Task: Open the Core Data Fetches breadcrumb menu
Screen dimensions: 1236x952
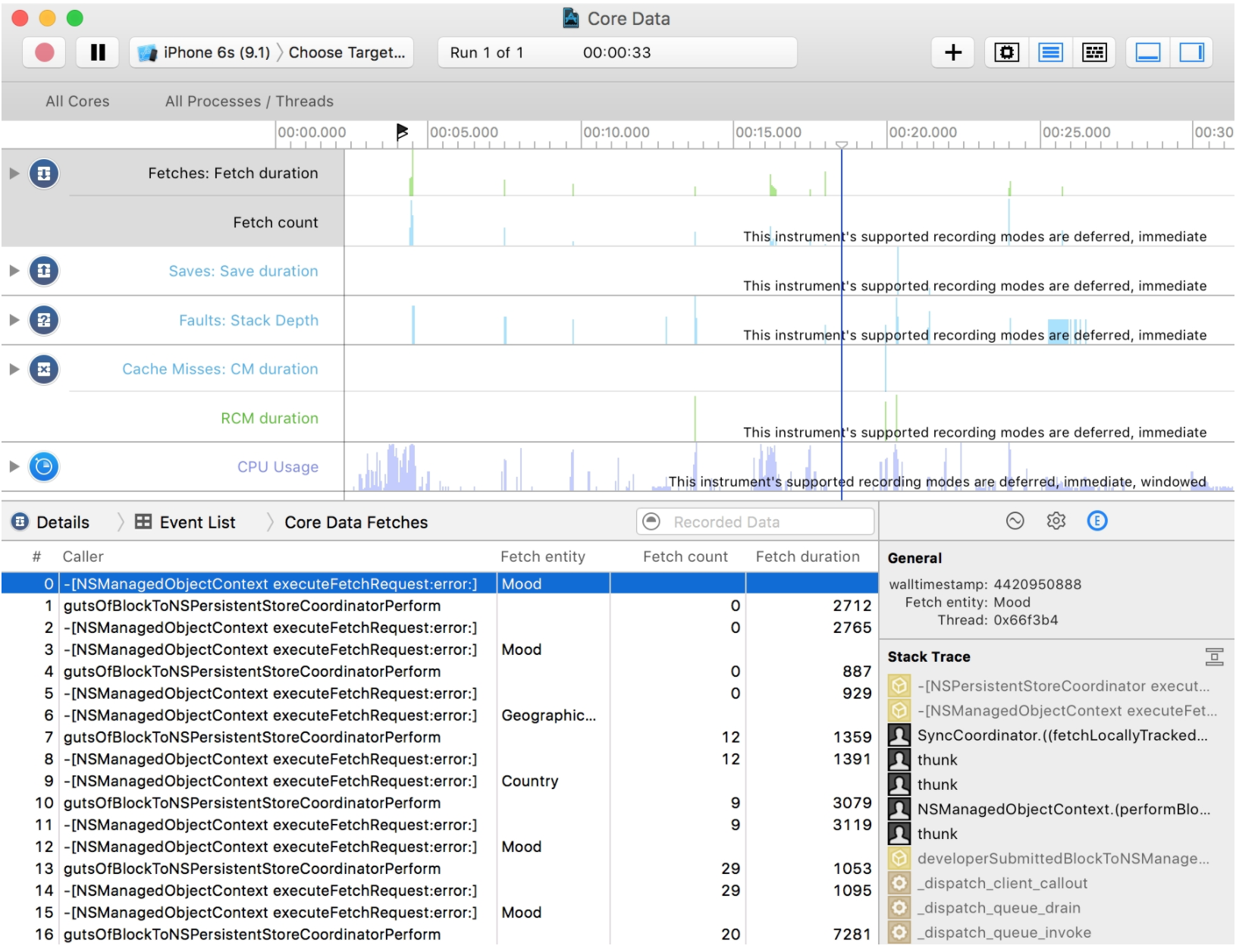Action: (356, 522)
